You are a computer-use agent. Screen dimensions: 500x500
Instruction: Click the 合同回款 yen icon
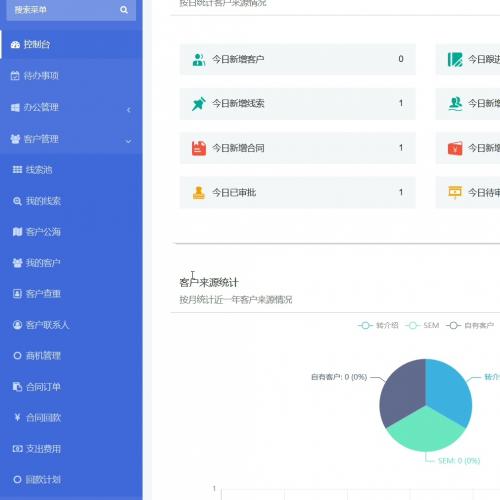pyautogui.click(x=17, y=417)
